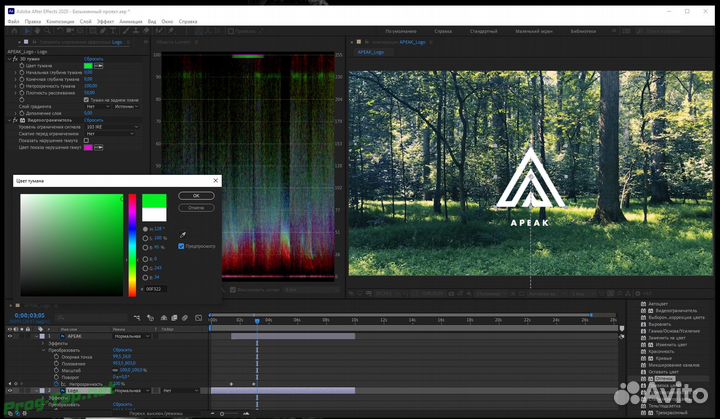Collapse the 3D туман effect properties
Screen dimensions: 720x419
point(10,59)
